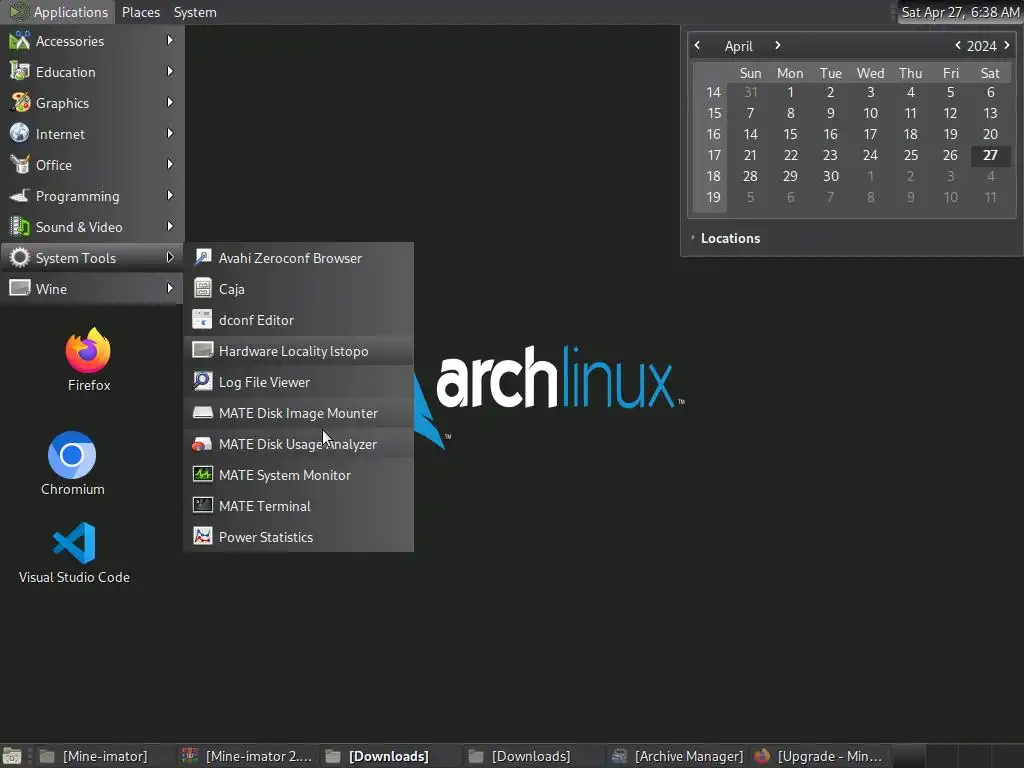1024x768 pixels.
Task: Go to previous month in calendar
Action: pos(697,46)
